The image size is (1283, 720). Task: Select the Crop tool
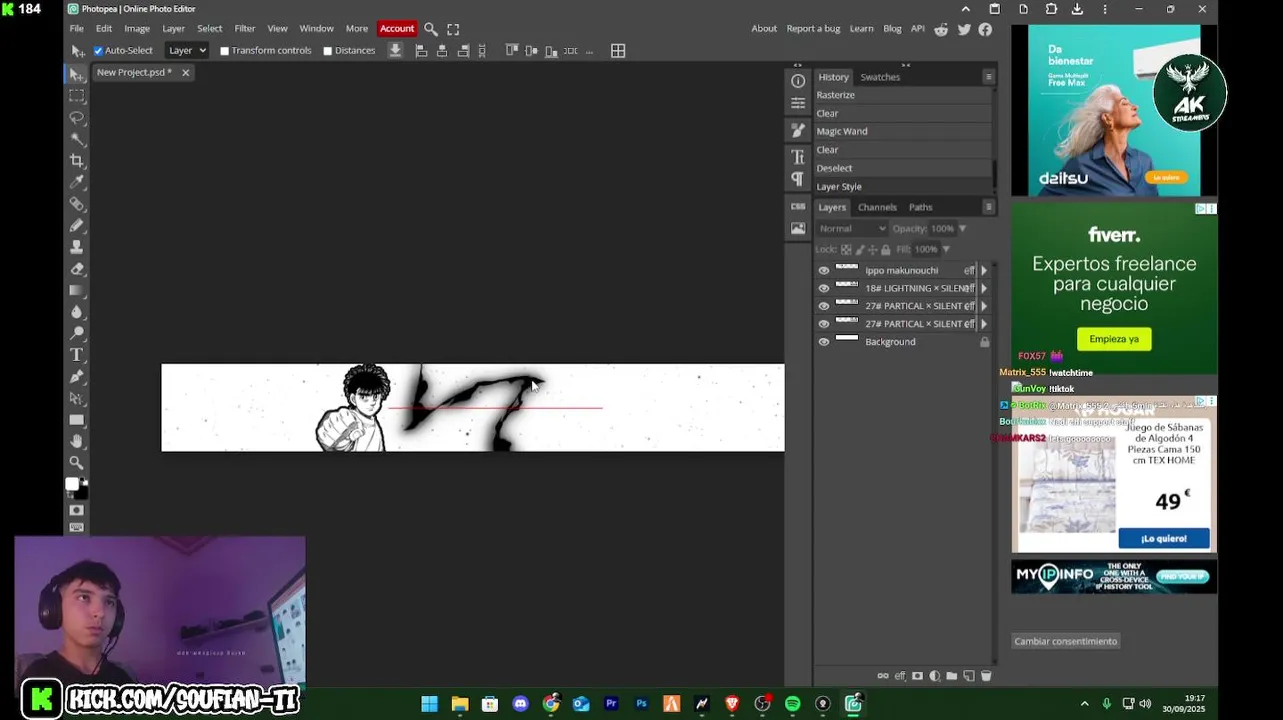76,161
